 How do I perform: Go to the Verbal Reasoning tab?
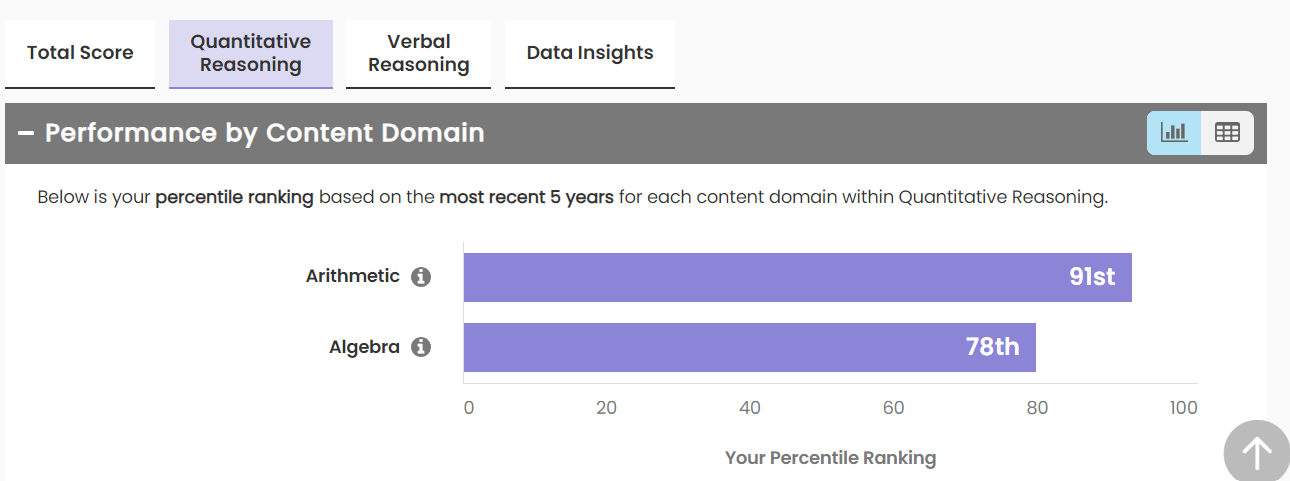coord(418,53)
